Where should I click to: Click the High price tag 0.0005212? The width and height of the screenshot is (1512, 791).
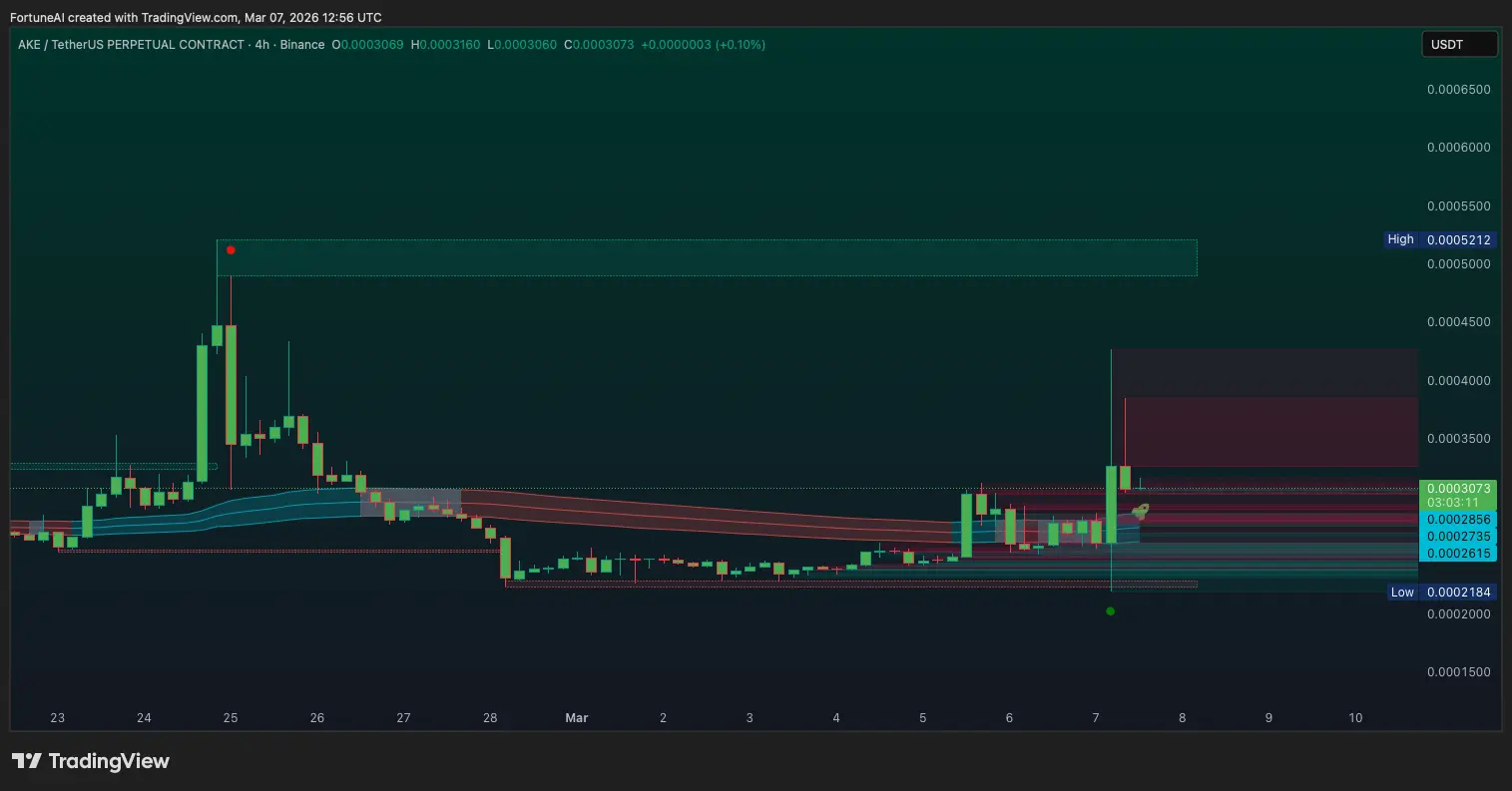(1440, 239)
